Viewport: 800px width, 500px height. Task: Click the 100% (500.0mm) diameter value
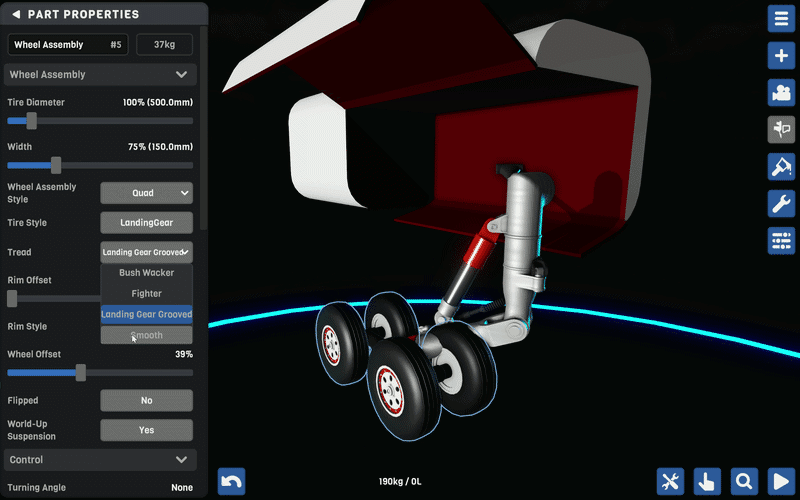point(158,102)
